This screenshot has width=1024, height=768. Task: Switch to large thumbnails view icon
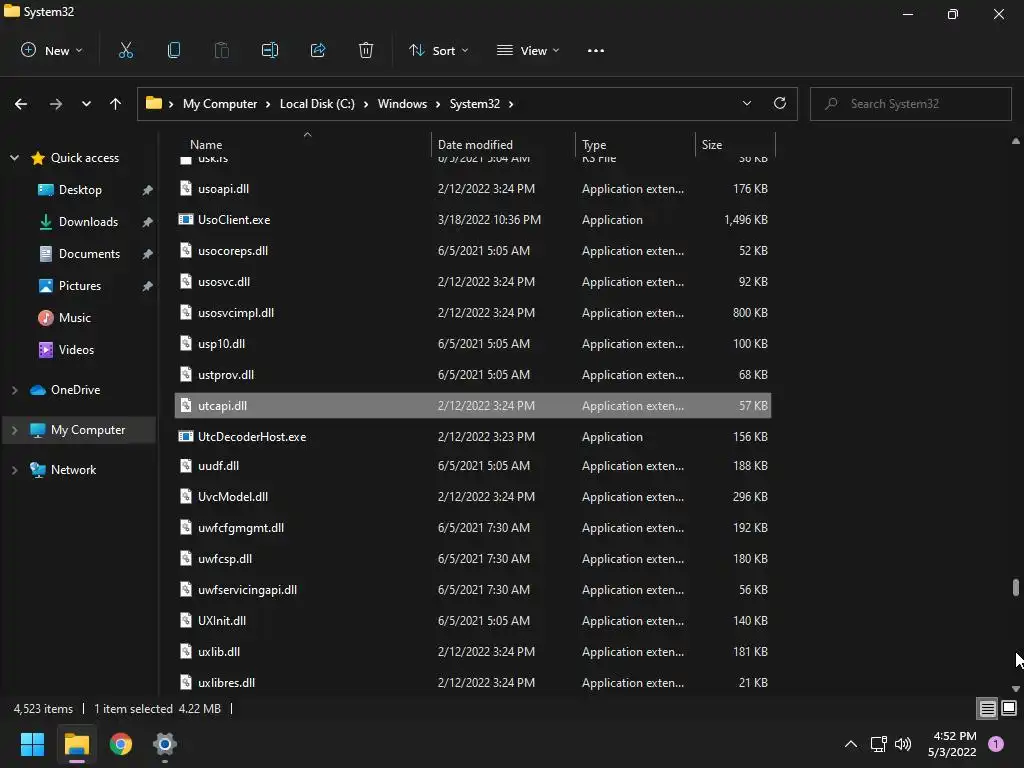click(1009, 708)
